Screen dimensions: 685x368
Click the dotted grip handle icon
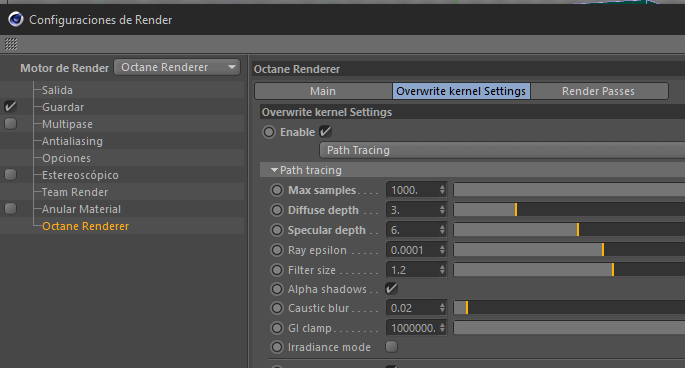tap(11, 44)
